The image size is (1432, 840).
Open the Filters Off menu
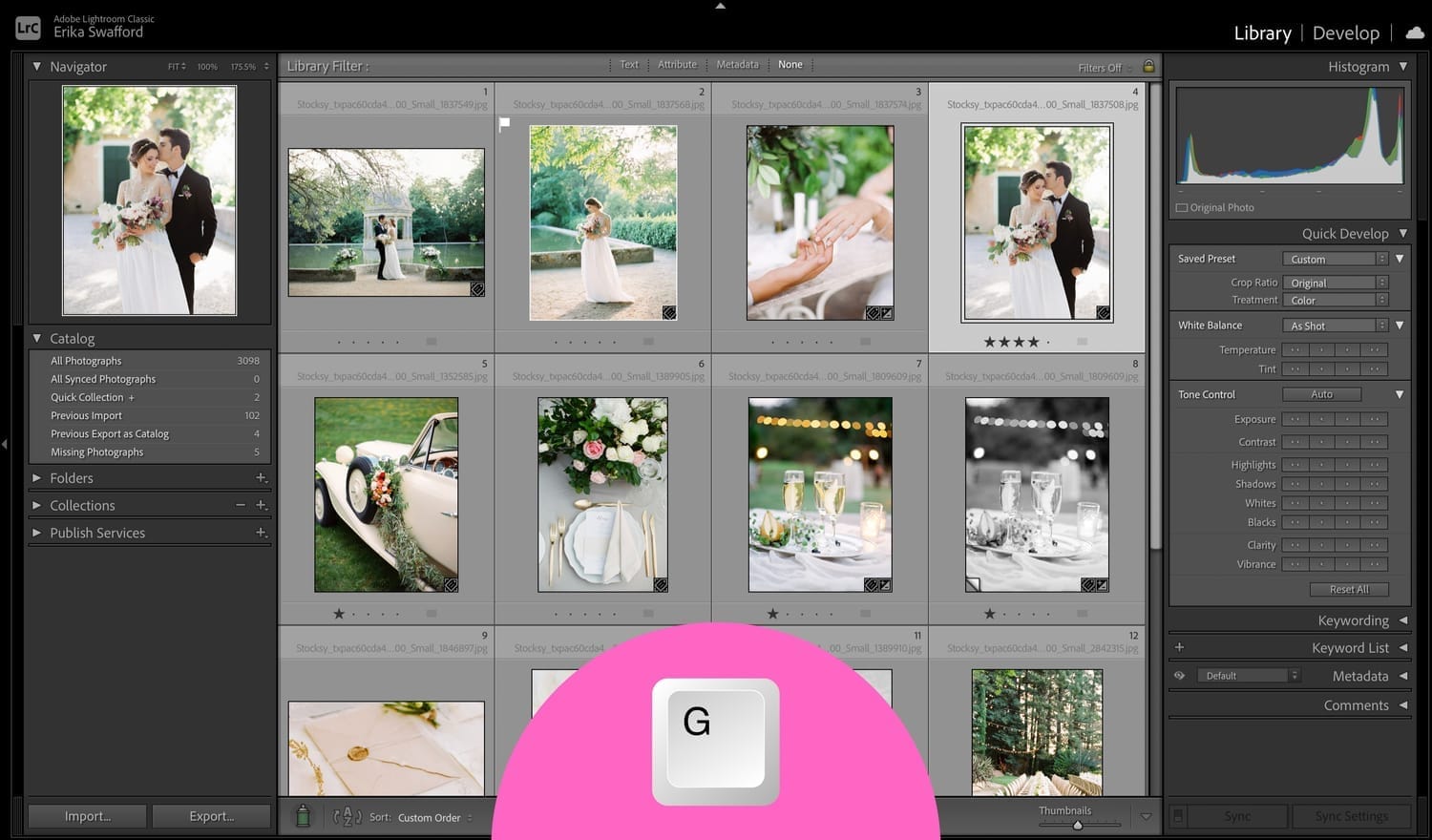[1105, 68]
